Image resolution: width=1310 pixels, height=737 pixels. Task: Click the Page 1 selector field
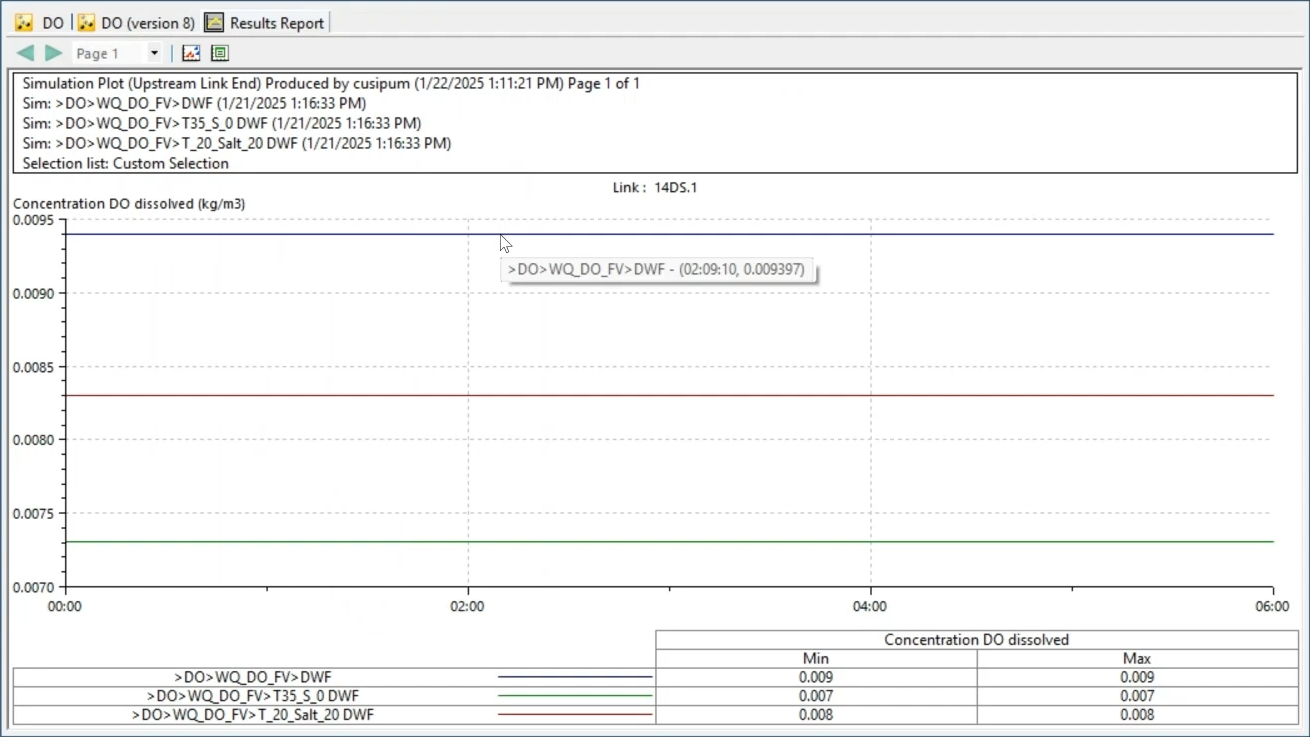coord(108,53)
